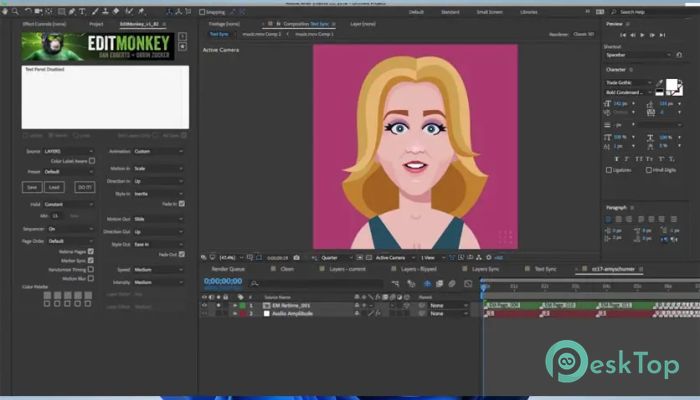
Task: Open the Source dropdown set to LAYERS
Action: (x=69, y=151)
